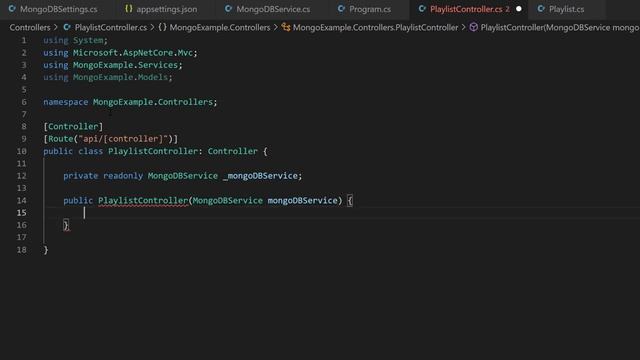Click the C# icon on Program.cs tab
This screenshot has height=360, width=640.
pyautogui.click(x=341, y=9)
